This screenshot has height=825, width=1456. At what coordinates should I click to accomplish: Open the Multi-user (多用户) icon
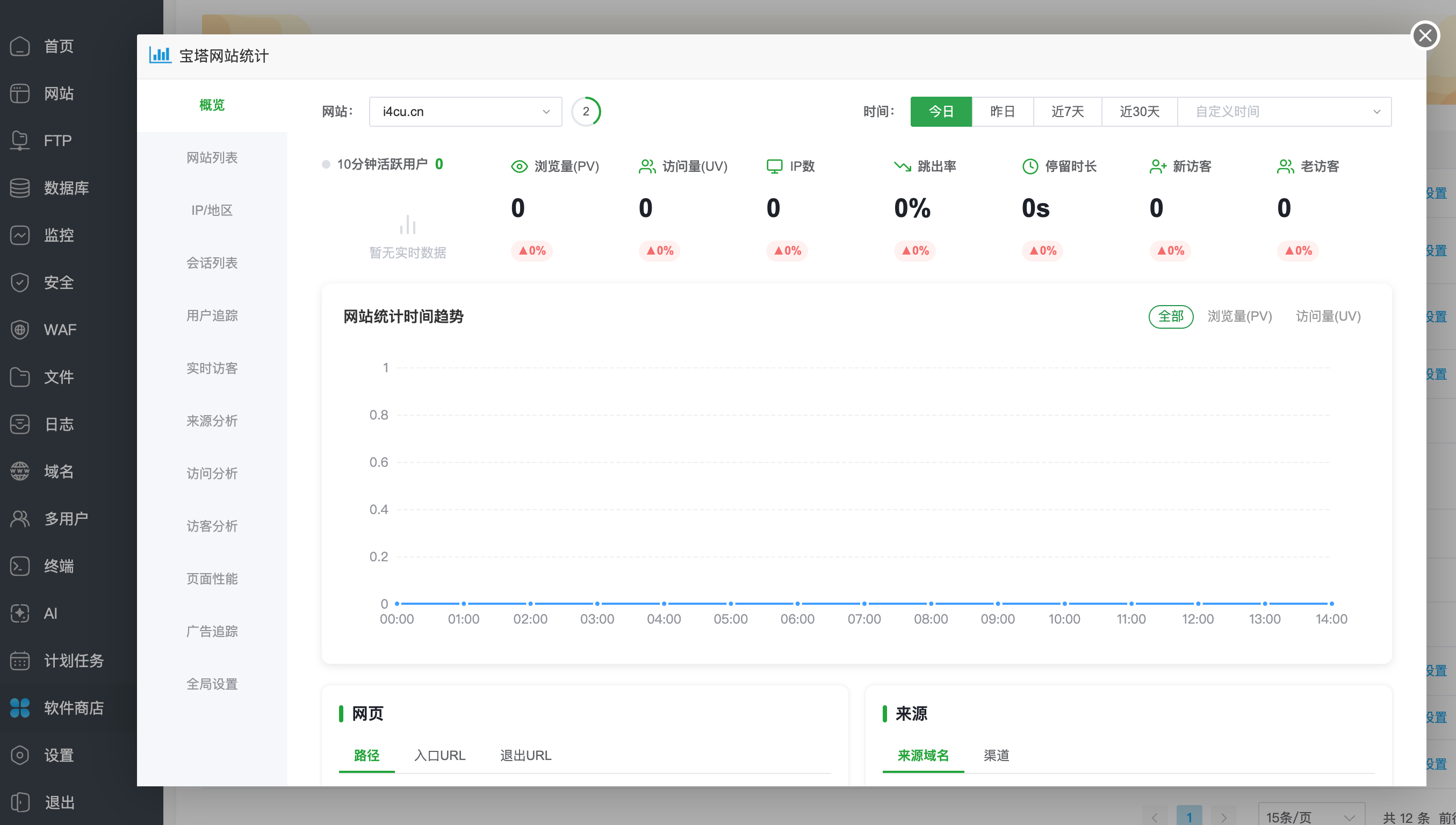[20, 518]
